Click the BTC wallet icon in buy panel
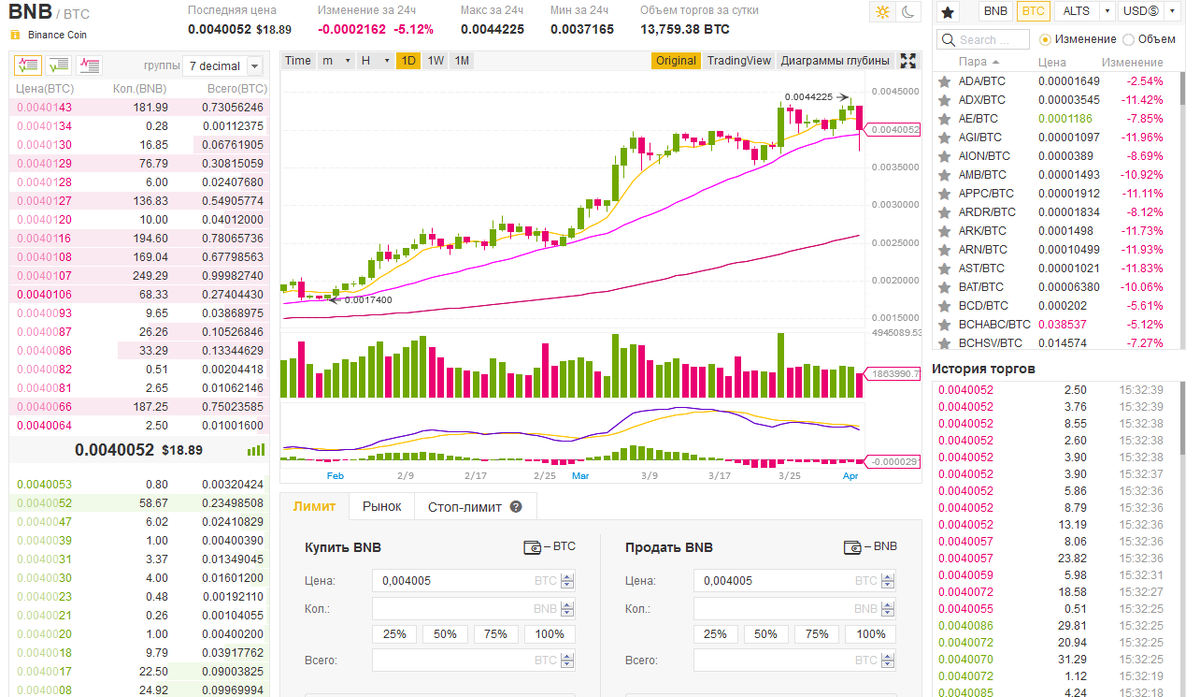The height and width of the screenshot is (697, 1200). [533, 547]
